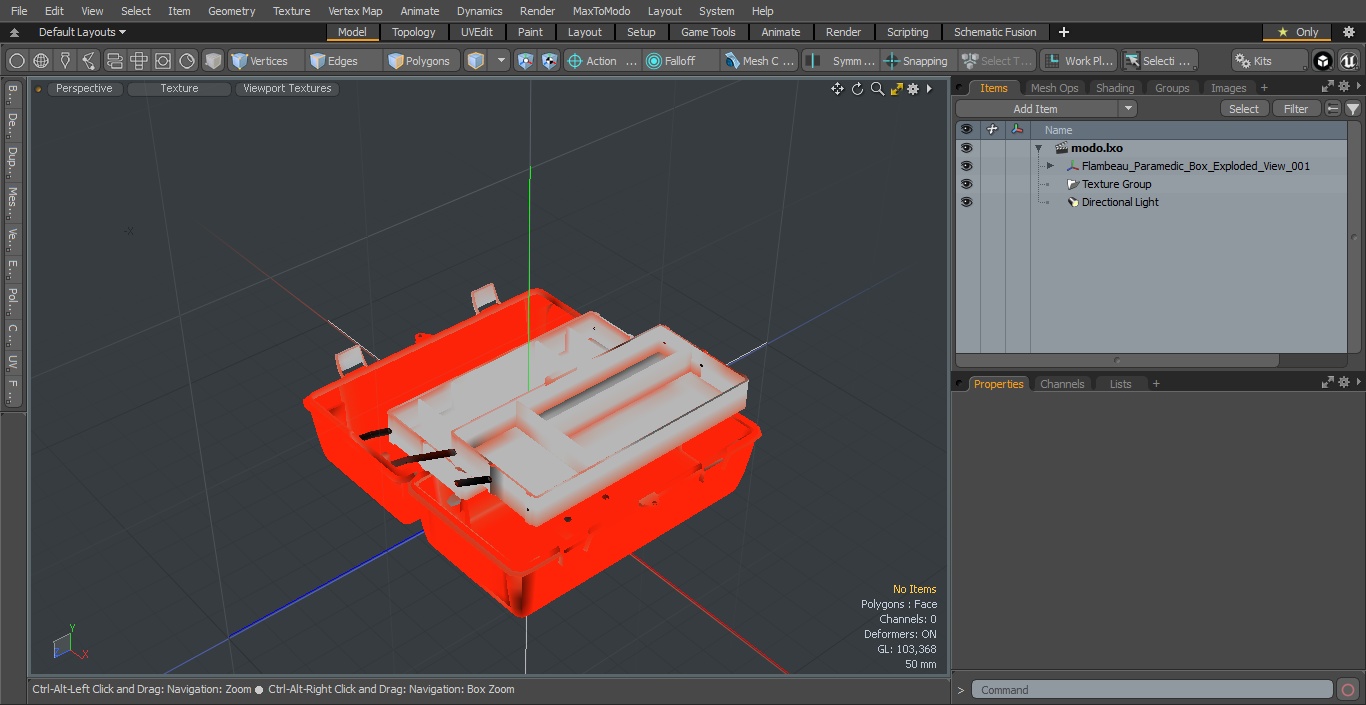This screenshot has width=1366, height=705.
Task: Switch to the Mesh Ops tab
Action: point(1054,88)
